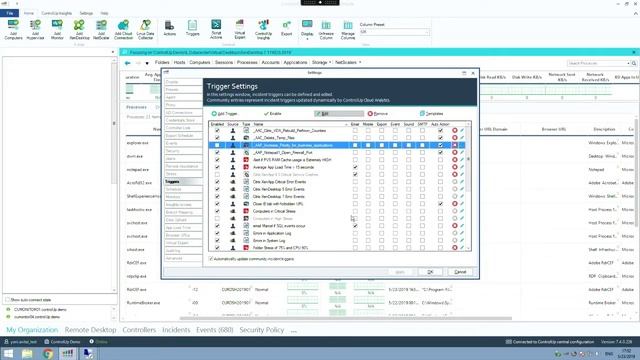Click Add Cloud Connection icon
Screen dimensions: 640x360
123,25
